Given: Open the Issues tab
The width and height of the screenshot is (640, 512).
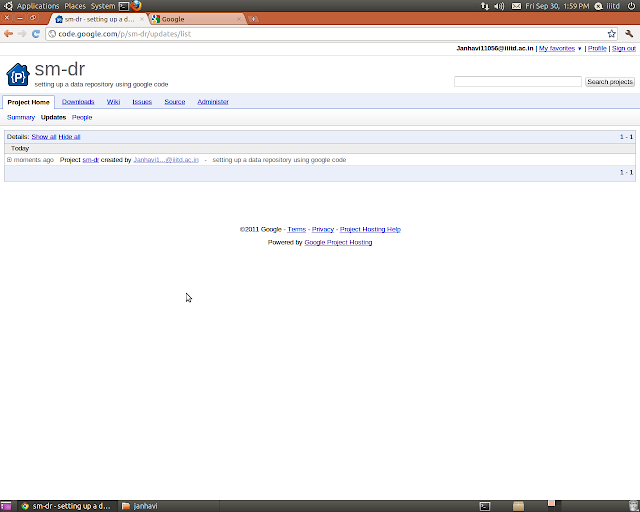Looking at the screenshot, I should point(142,102).
